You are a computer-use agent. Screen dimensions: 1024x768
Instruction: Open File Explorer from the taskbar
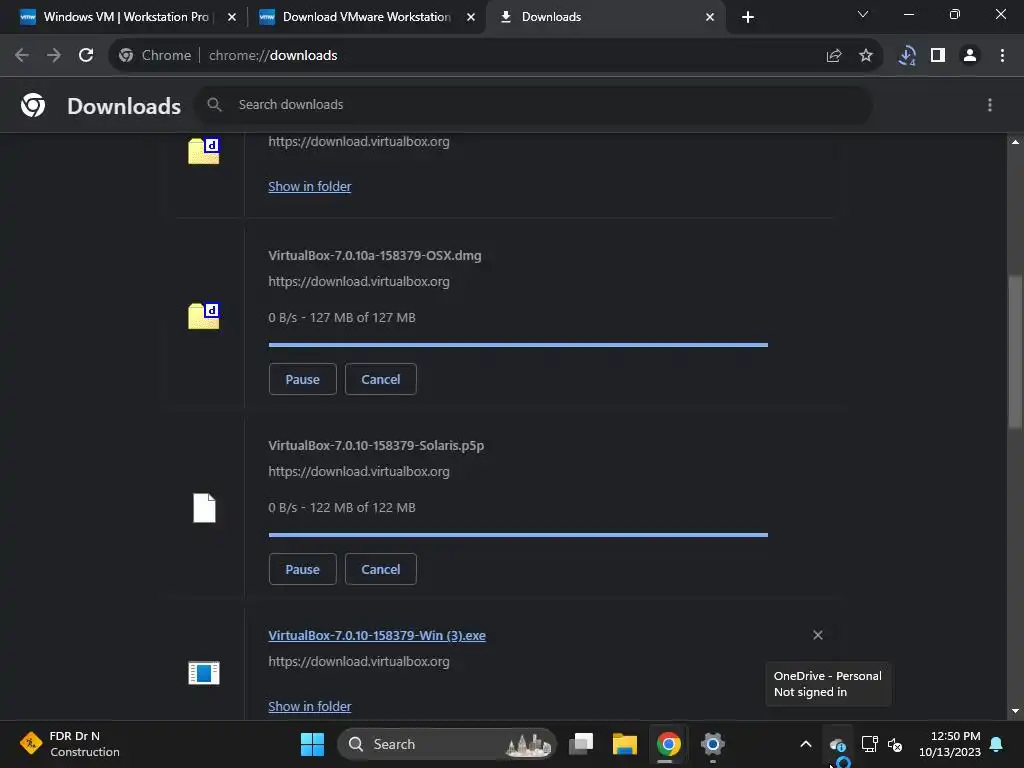coord(624,744)
